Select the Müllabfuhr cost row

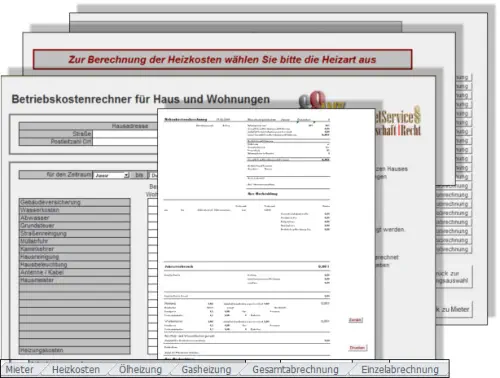(x=75, y=241)
